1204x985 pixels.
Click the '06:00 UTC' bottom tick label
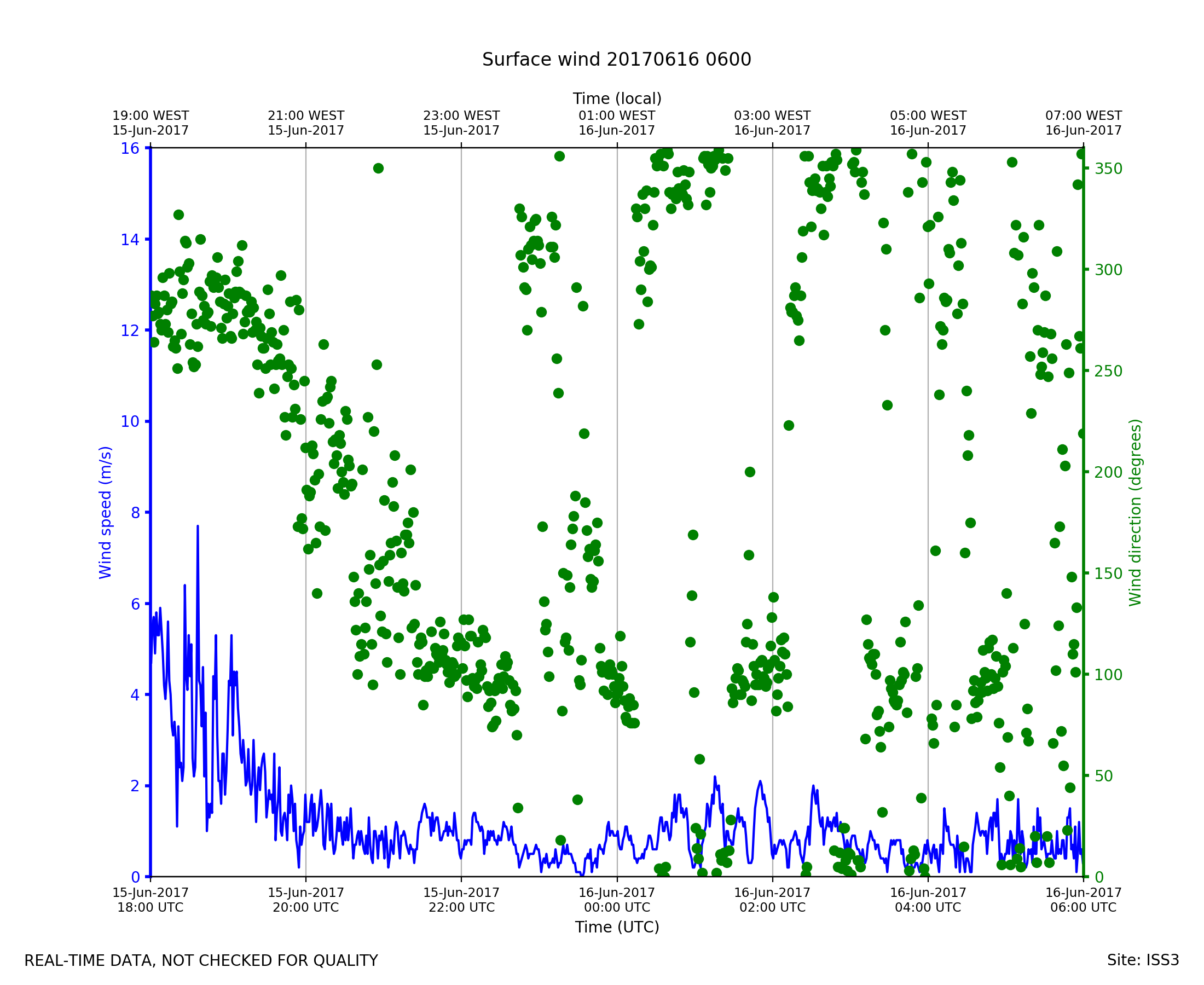tap(1083, 907)
